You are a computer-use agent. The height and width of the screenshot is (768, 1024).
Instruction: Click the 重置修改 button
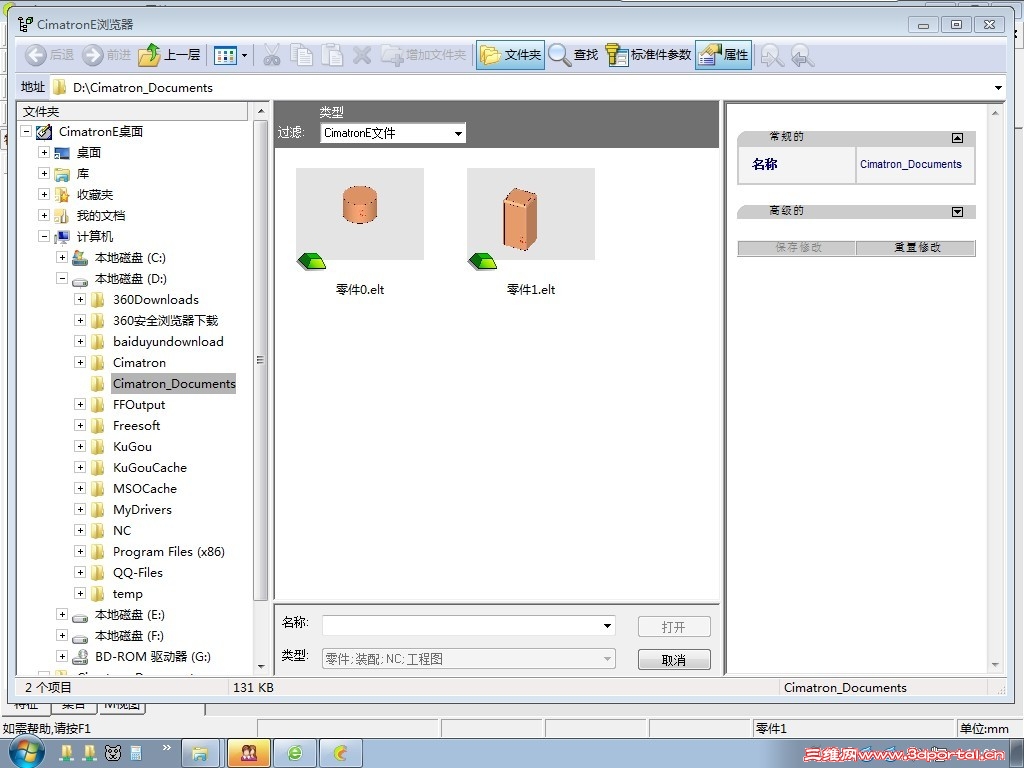click(x=916, y=248)
